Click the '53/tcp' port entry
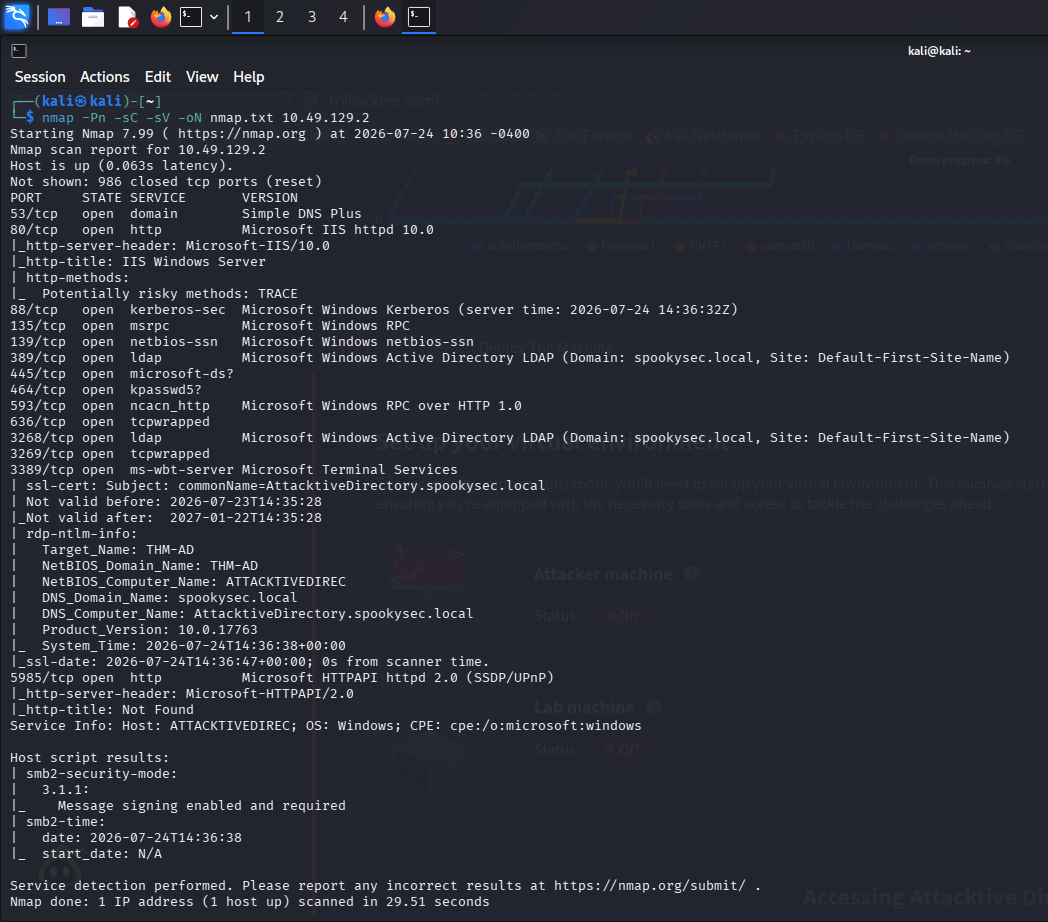Screen dimensions: 1048x922 coord(34,214)
